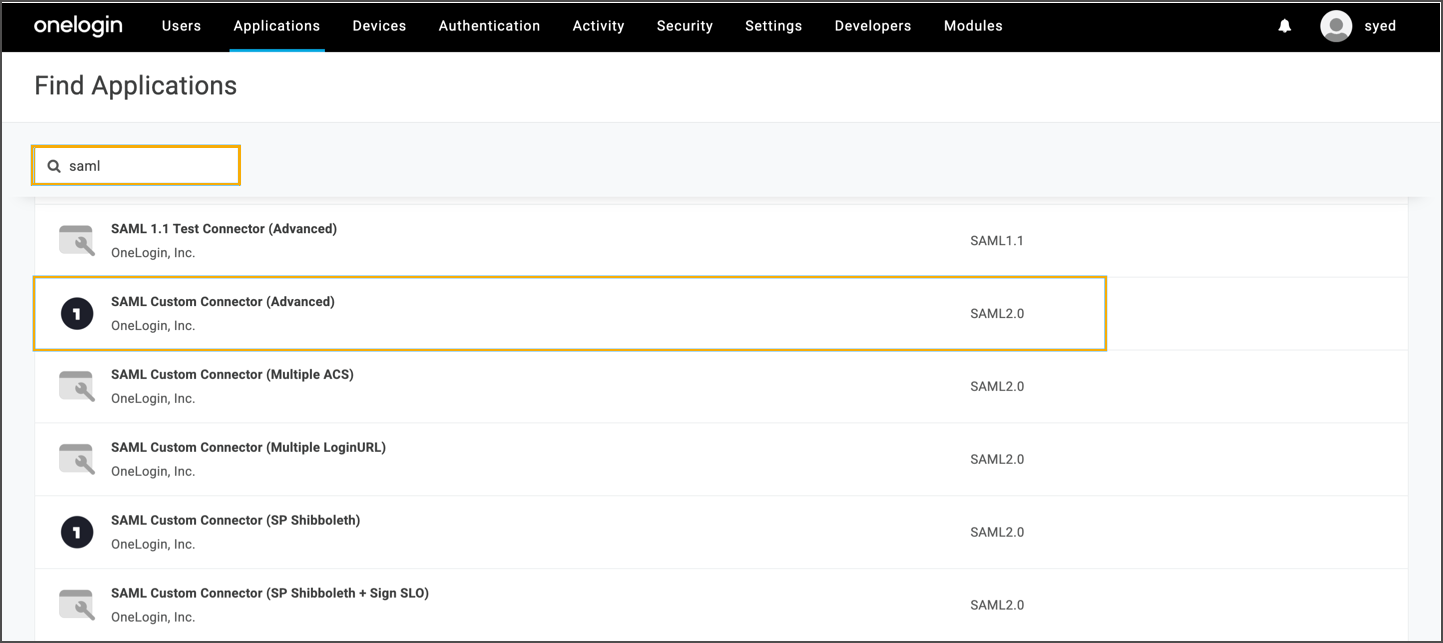Screen dimensions: 1443x643
Task: Click SAML Custom Connector (Advanced) round icon
Action: click(77, 314)
